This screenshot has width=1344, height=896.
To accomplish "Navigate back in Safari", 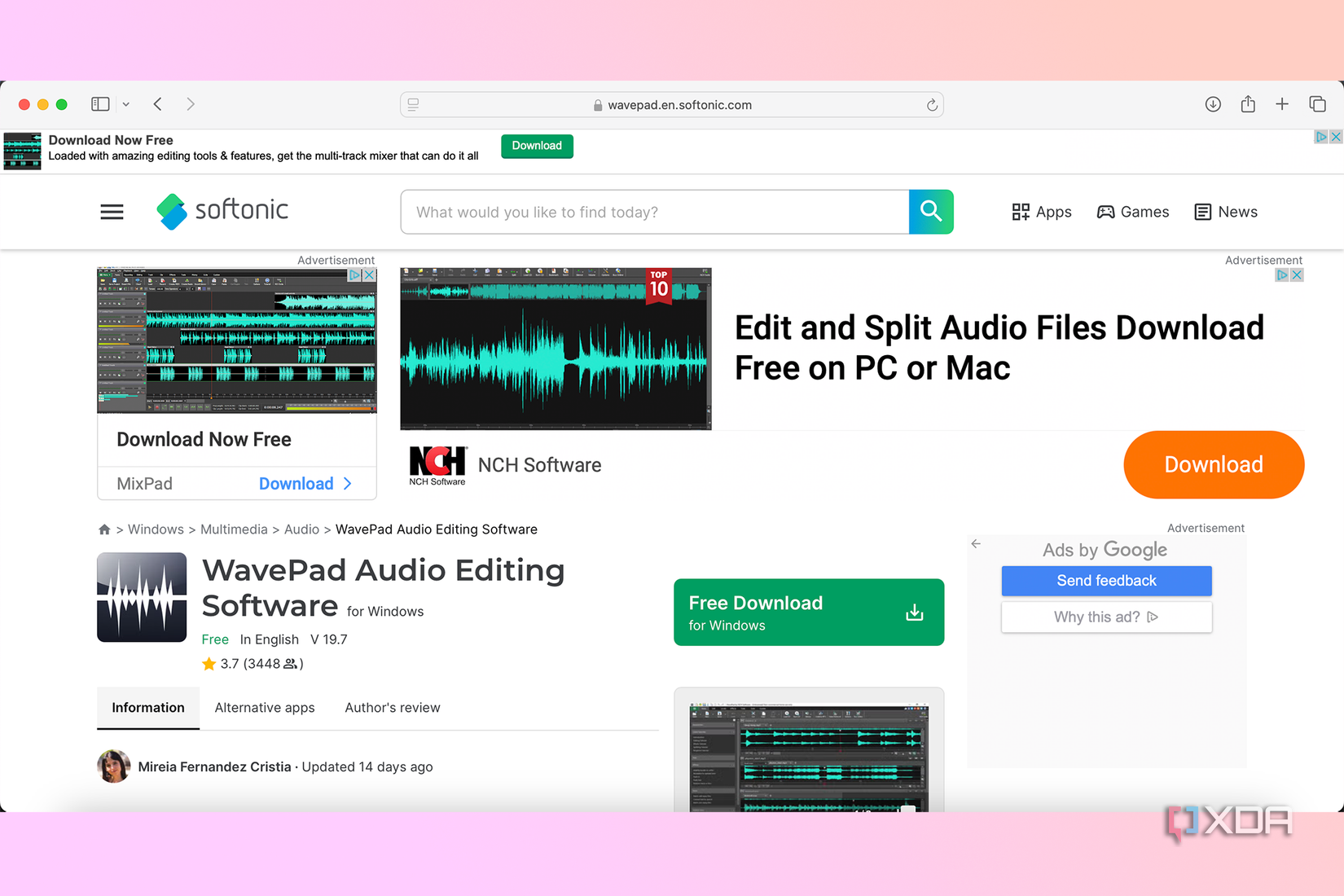I will [x=158, y=104].
